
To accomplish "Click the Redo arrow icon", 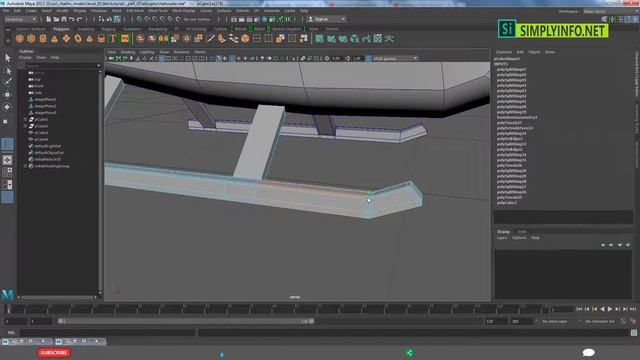I will coord(79,19).
